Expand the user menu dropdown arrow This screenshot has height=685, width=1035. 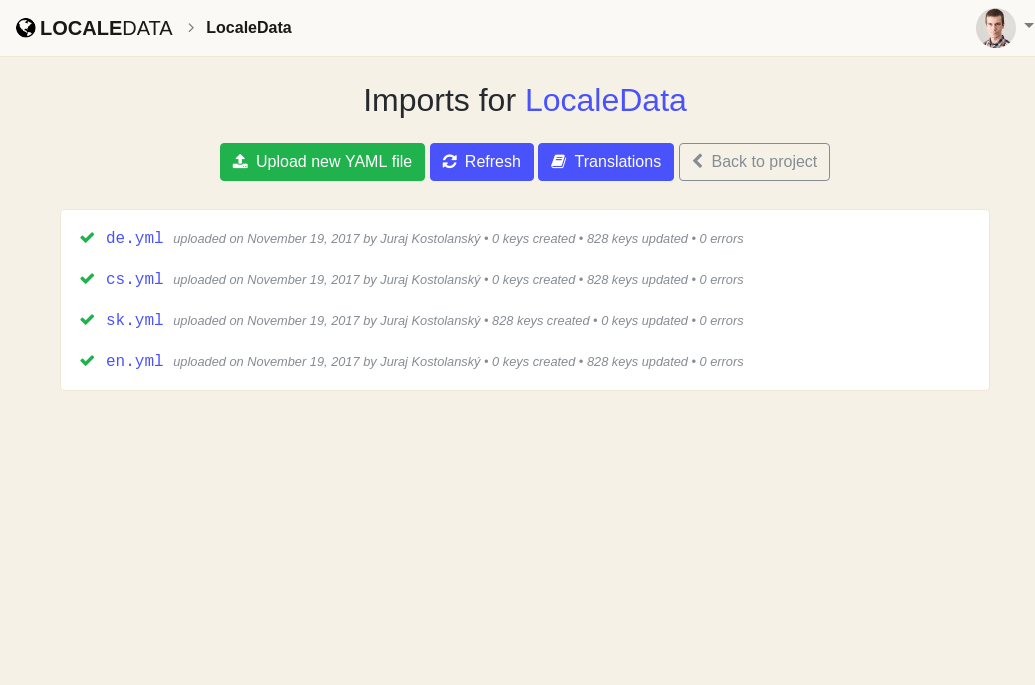[1028, 25]
